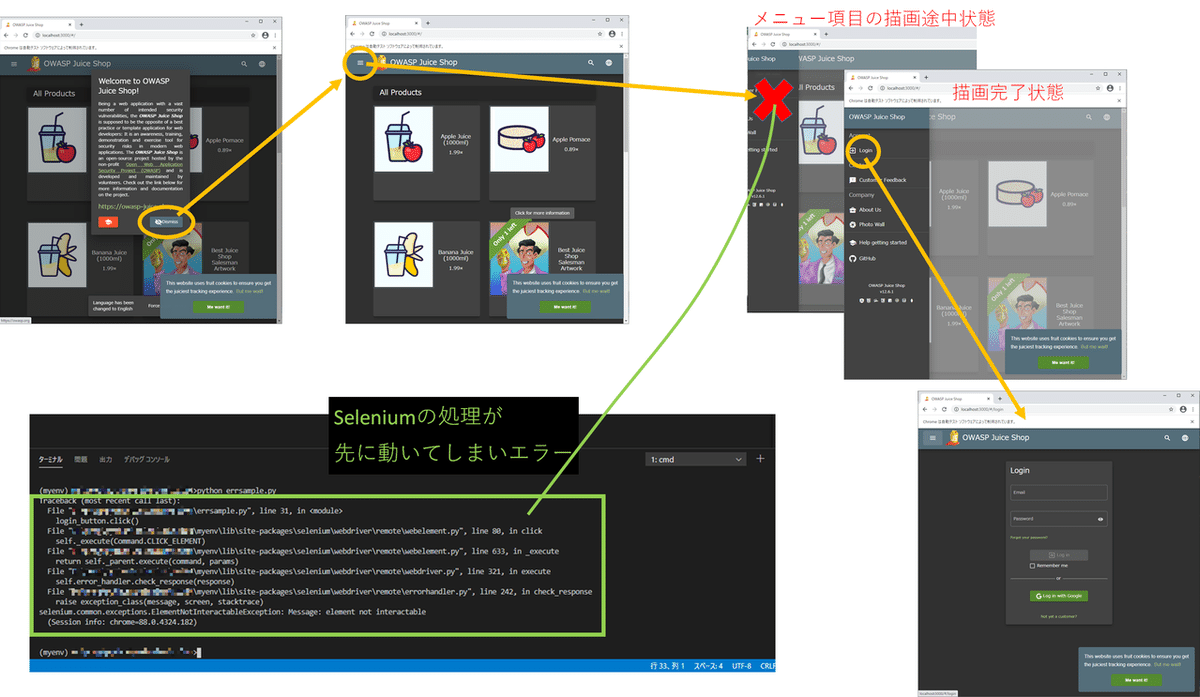Click search icon in the sidebar menu window
This screenshot has height=697, width=1200.
click(1087, 117)
